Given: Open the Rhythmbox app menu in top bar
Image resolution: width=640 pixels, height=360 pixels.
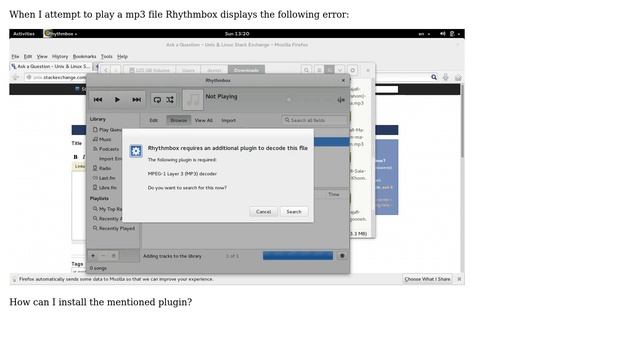Looking at the screenshot, I should (x=60, y=34).
